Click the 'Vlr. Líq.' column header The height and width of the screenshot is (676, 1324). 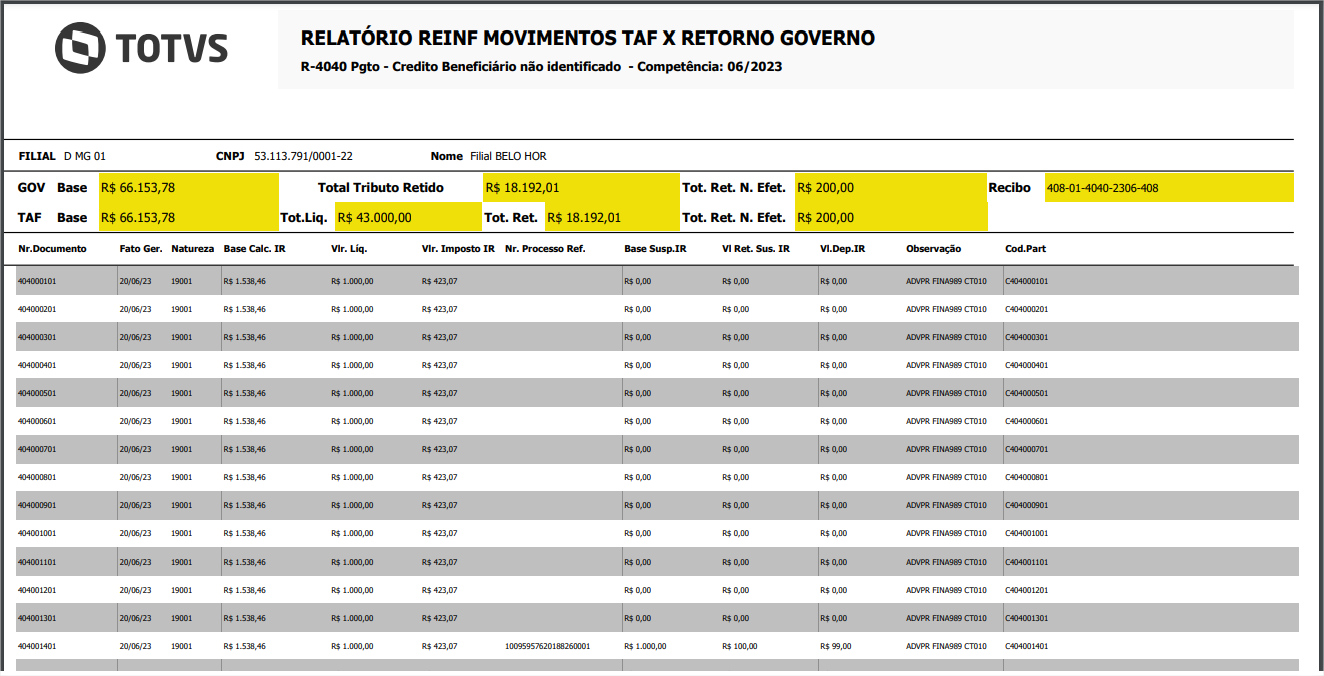[x=350, y=249]
